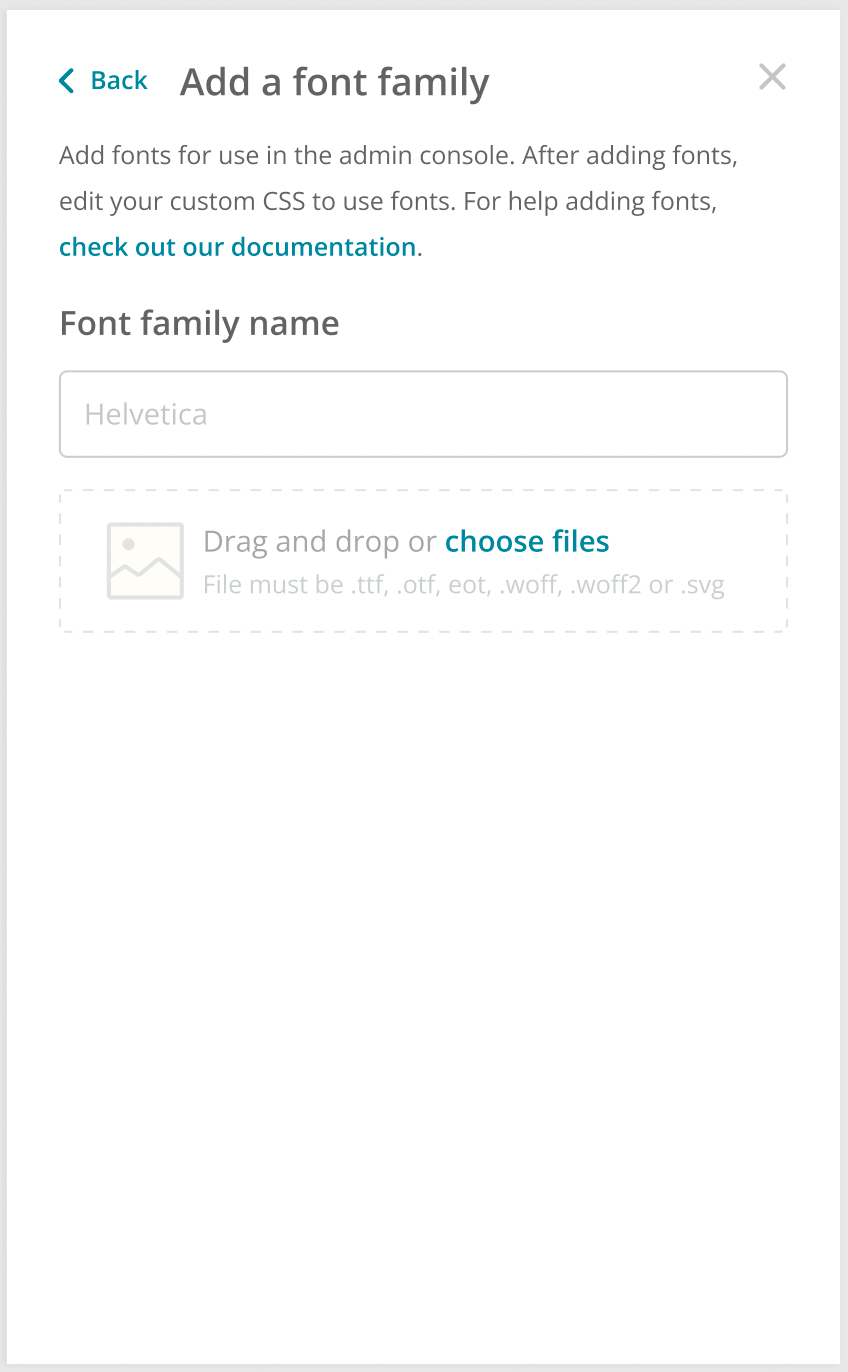Click the Font family name label
The image size is (848, 1372).
click(x=199, y=323)
